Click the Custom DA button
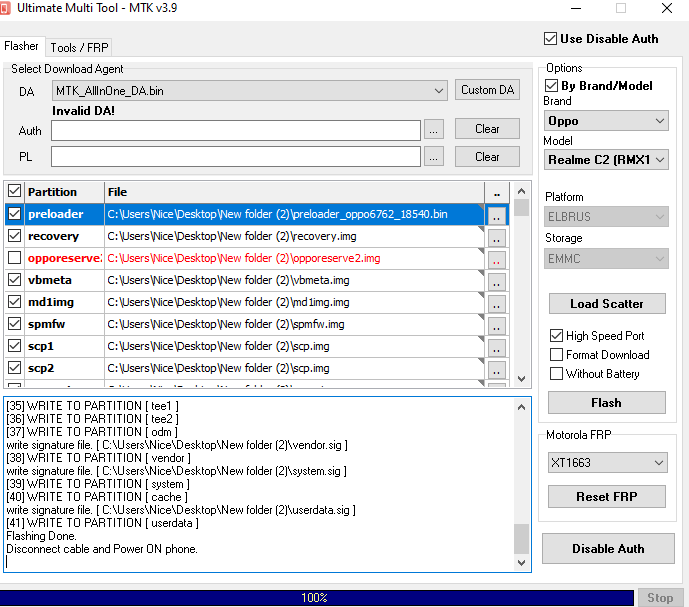 tap(487, 90)
